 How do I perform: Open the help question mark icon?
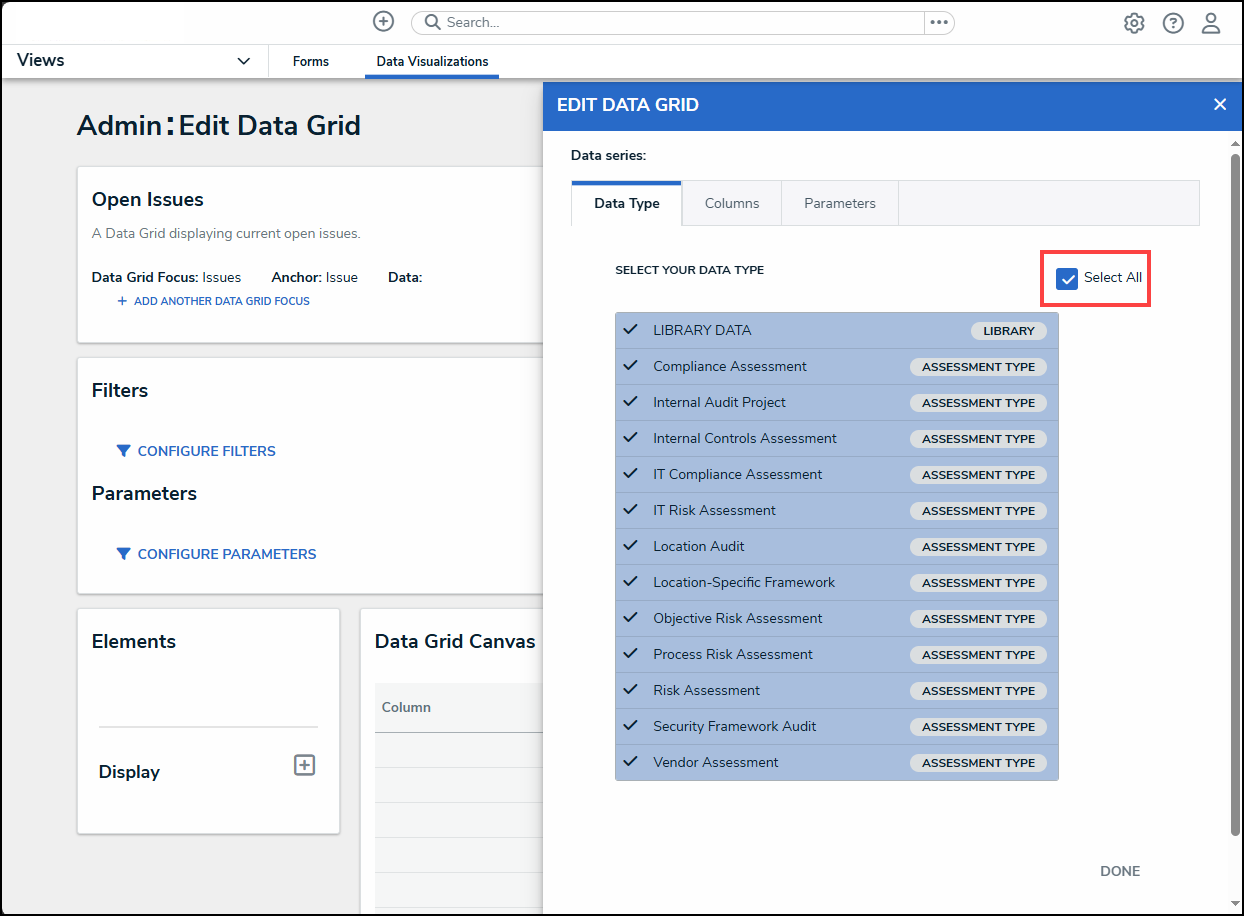pyautogui.click(x=1173, y=23)
